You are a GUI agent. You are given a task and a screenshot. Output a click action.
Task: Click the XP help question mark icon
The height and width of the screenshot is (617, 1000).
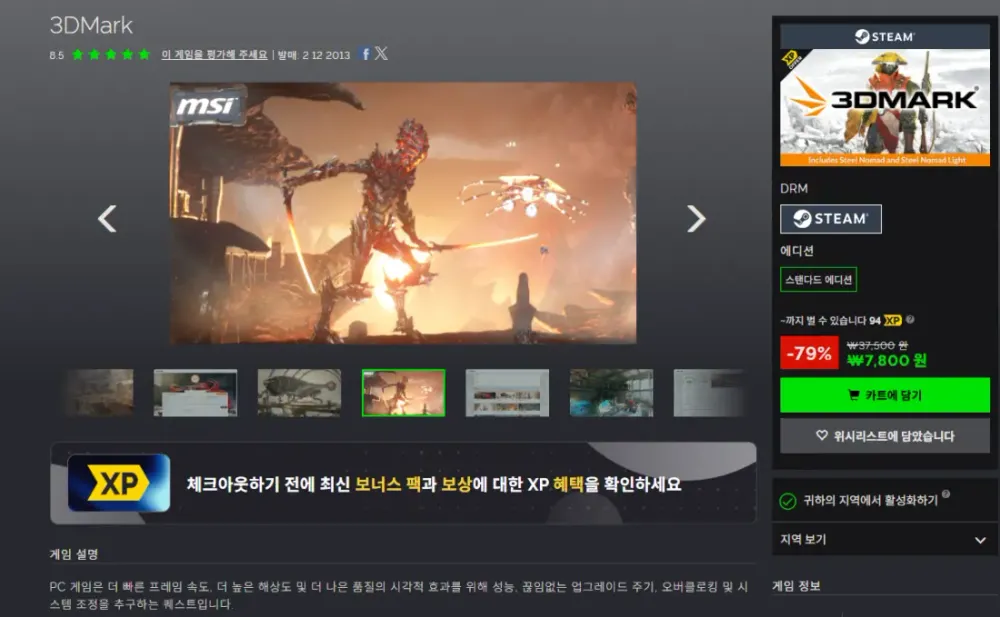pyautogui.click(x=910, y=319)
